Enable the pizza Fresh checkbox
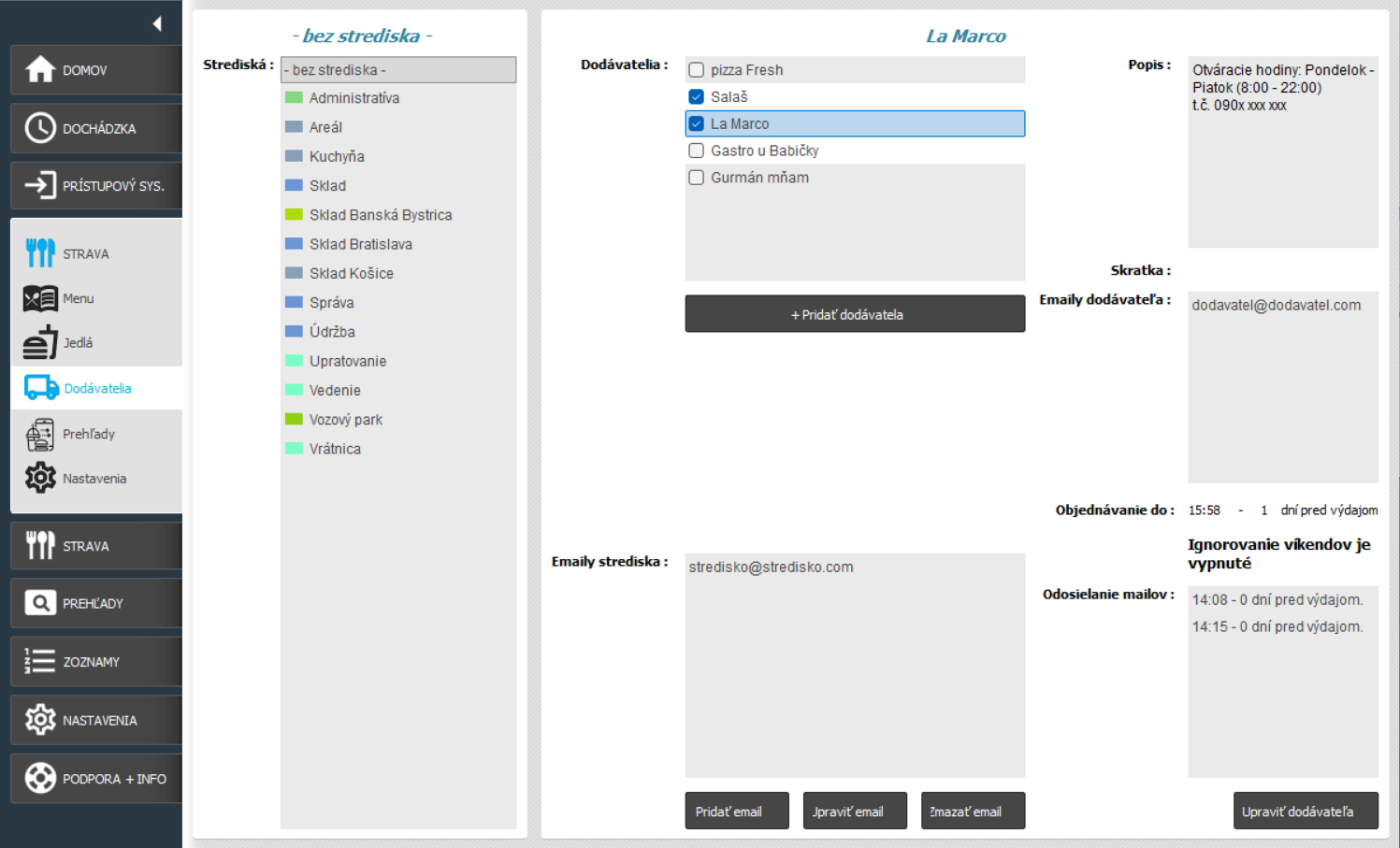The image size is (1400, 848). tap(697, 70)
